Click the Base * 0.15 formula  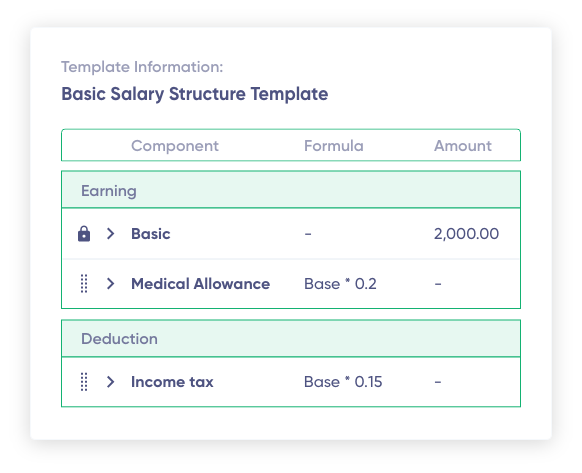click(343, 382)
